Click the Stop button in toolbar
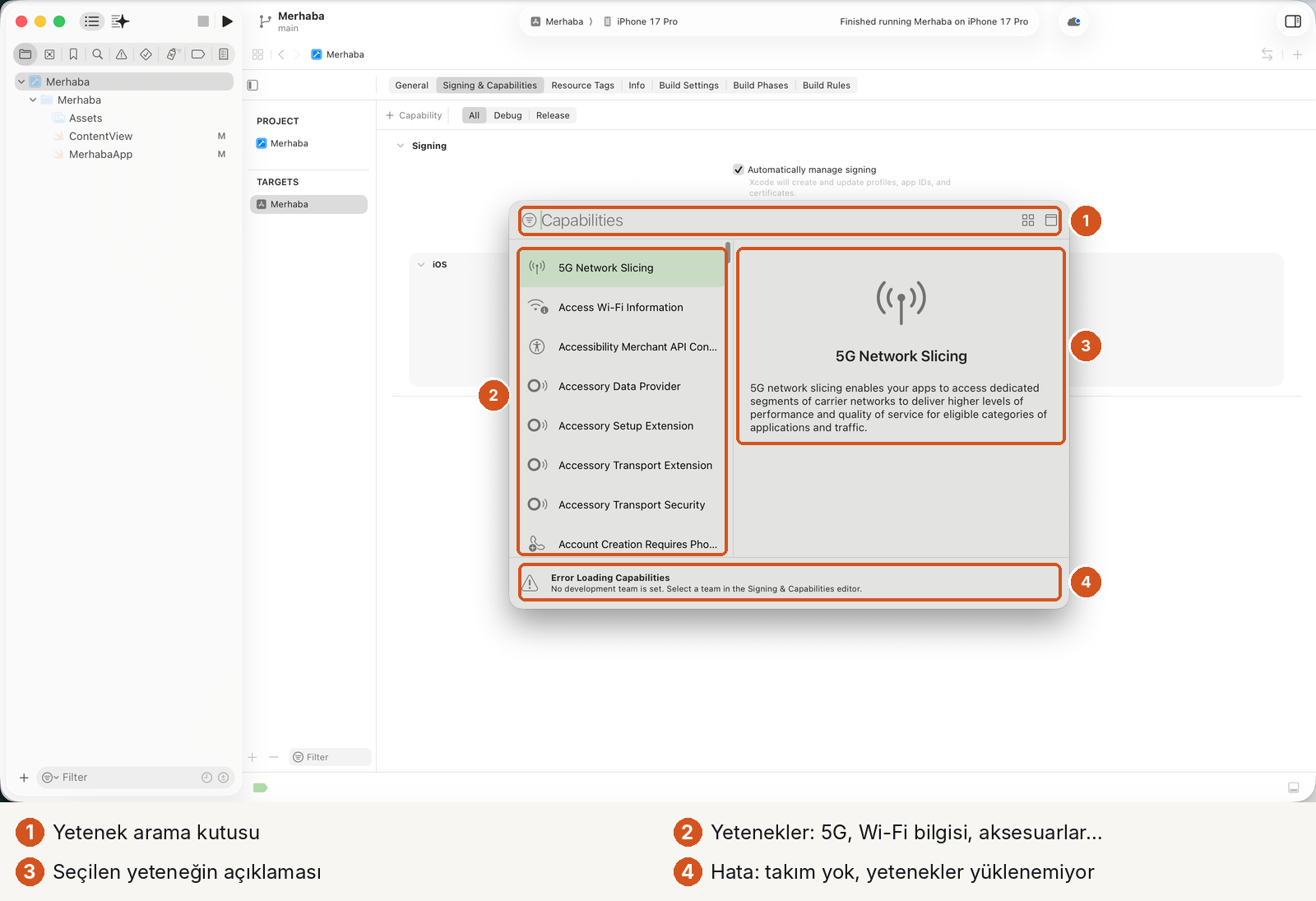Image resolution: width=1316 pixels, height=901 pixels. coord(203,21)
